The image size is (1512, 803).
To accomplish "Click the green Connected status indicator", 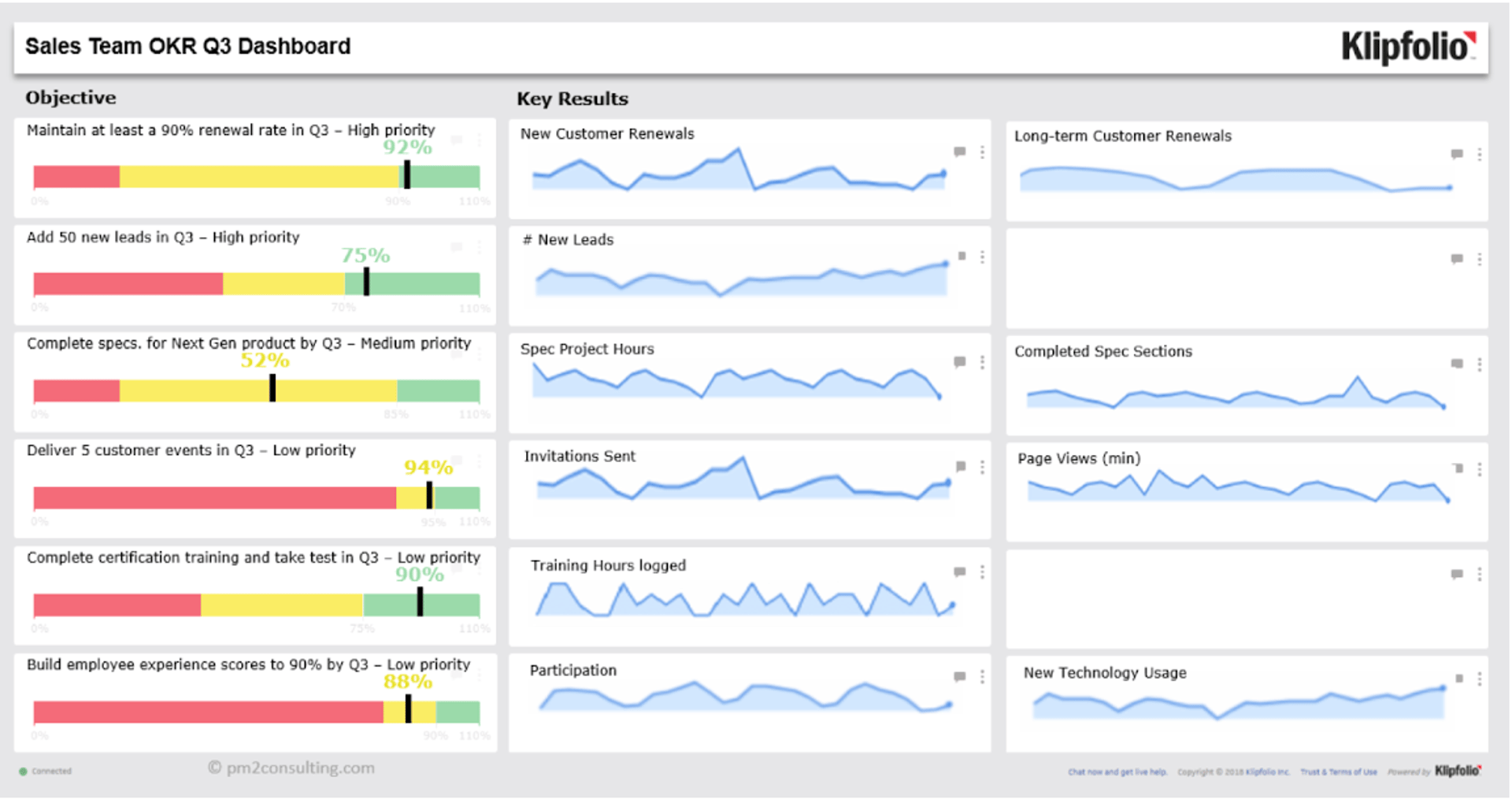I will click(x=23, y=772).
